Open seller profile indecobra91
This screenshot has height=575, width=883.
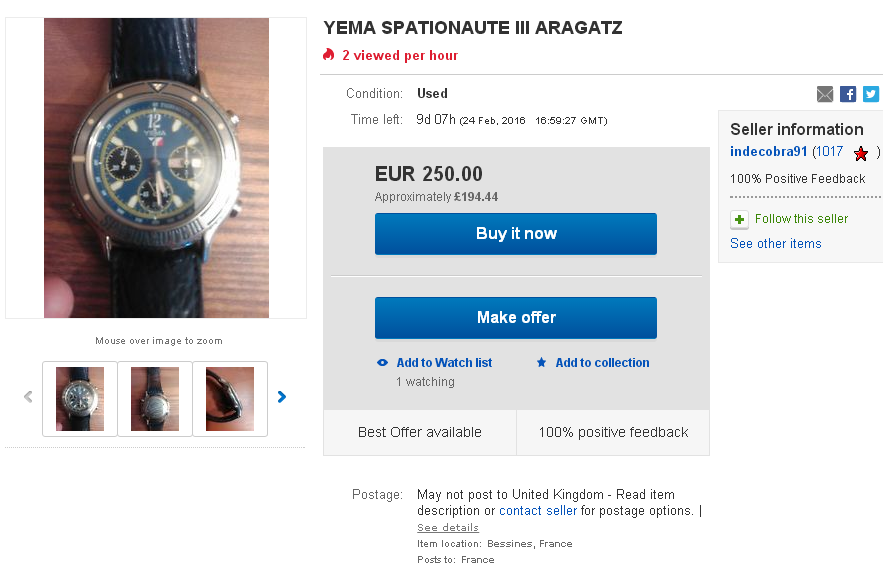[768, 152]
